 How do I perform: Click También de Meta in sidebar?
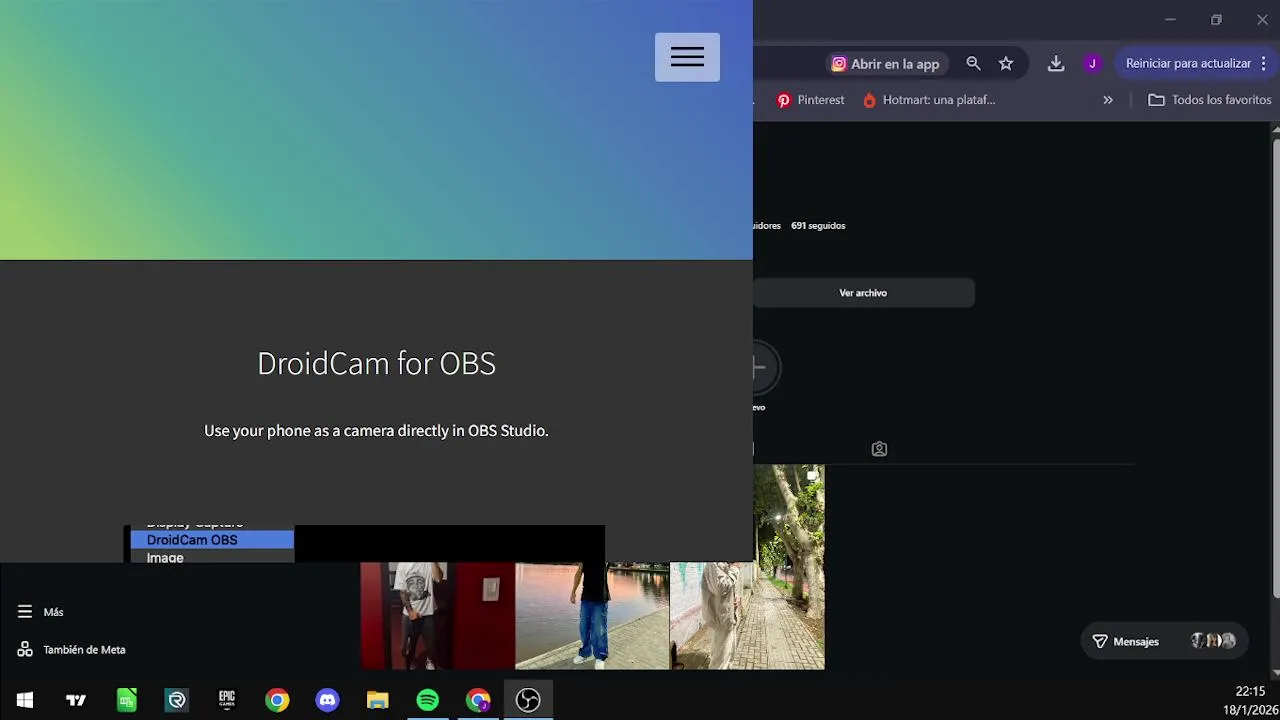[x=84, y=650]
